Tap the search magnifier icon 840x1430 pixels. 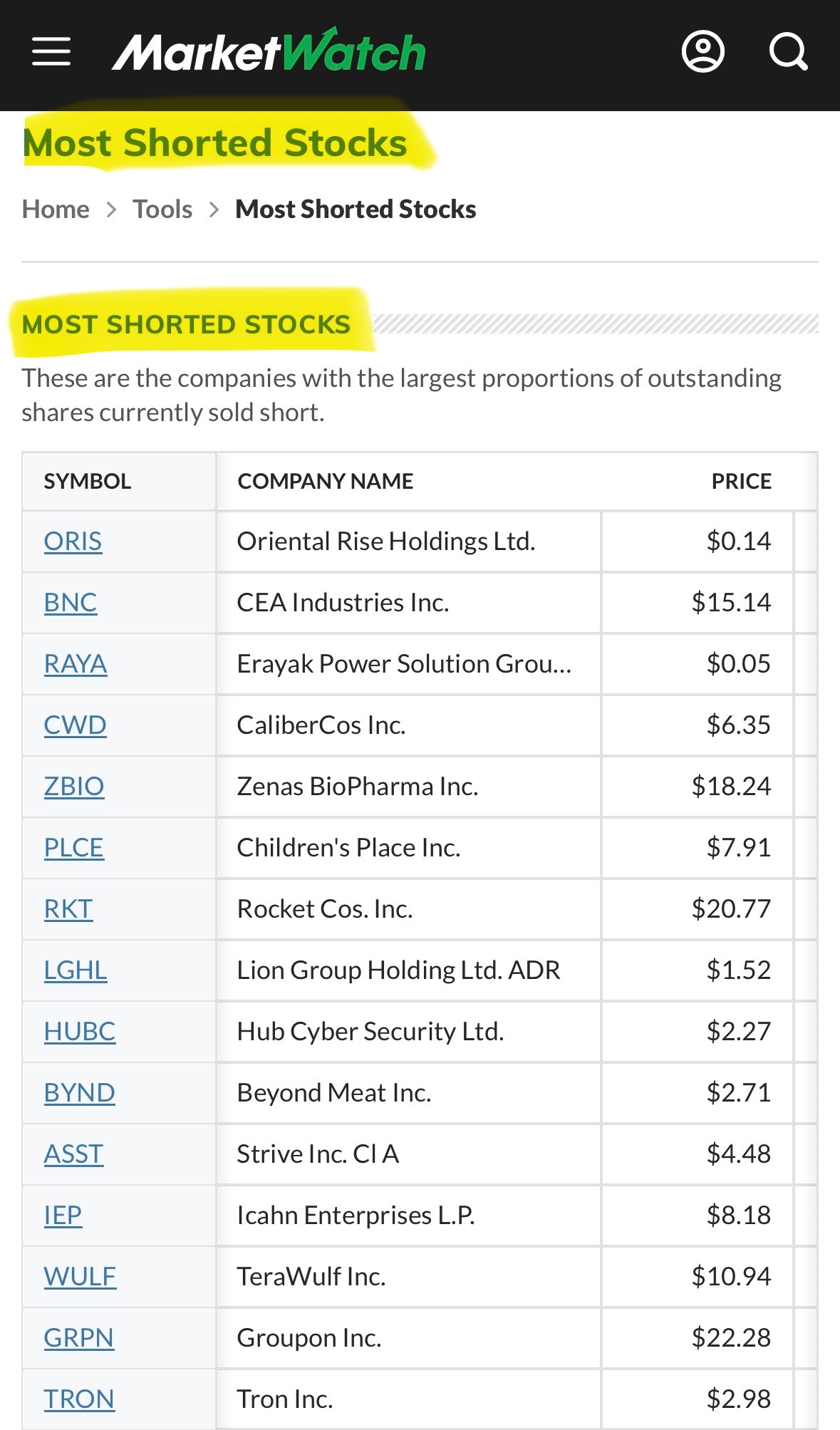789,52
